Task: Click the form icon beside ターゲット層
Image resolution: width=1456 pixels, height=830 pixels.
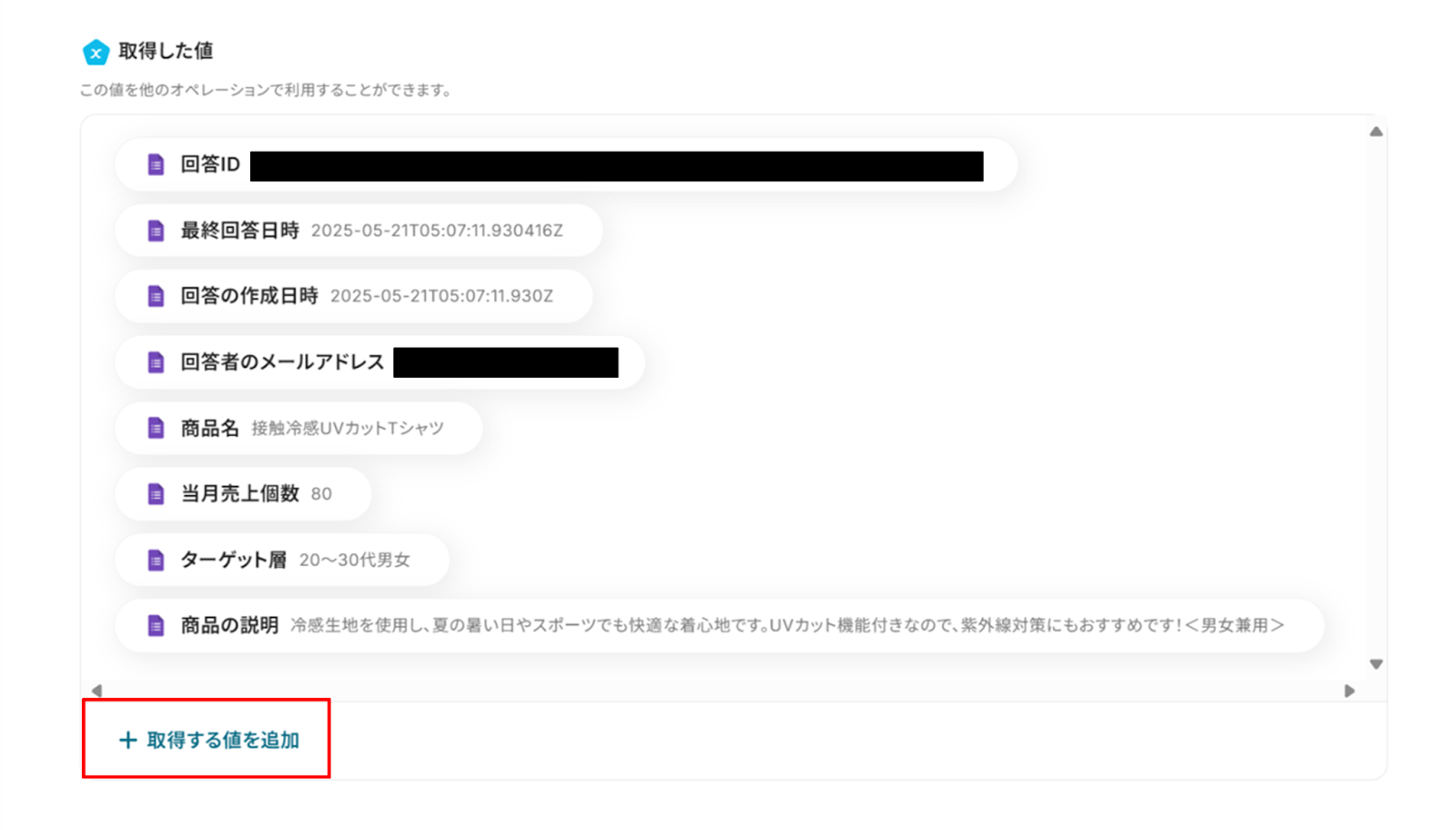Action: tap(156, 560)
